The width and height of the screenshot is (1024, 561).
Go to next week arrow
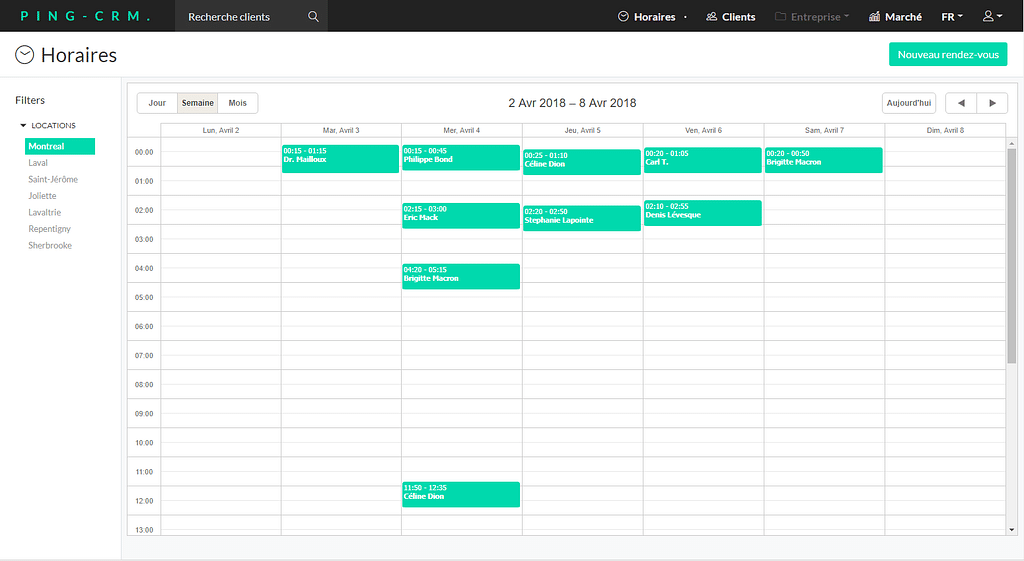tap(992, 103)
